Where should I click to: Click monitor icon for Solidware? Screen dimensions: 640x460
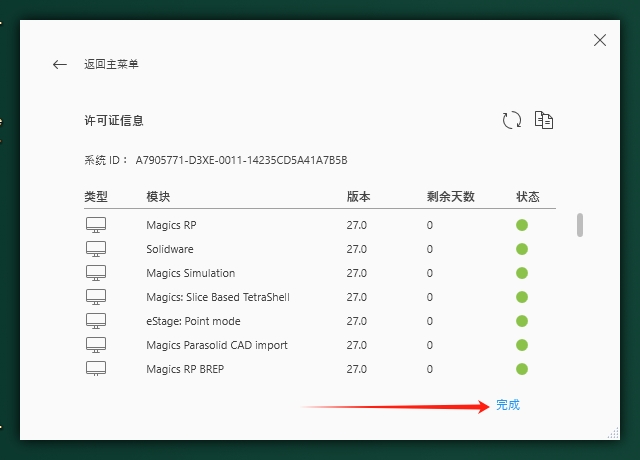tap(96, 249)
